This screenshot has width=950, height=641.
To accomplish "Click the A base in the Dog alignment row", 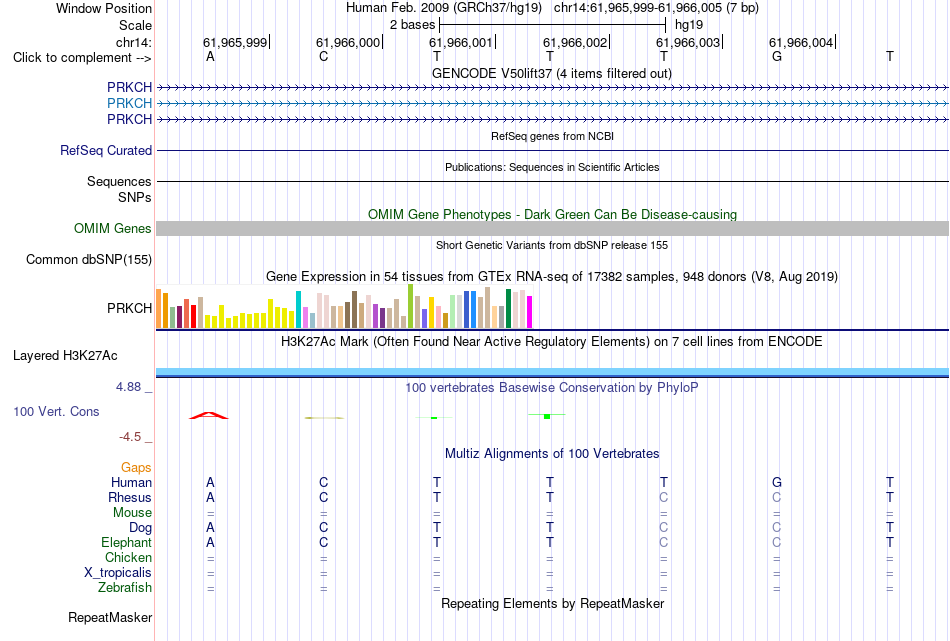I will [x=210, y=528].
